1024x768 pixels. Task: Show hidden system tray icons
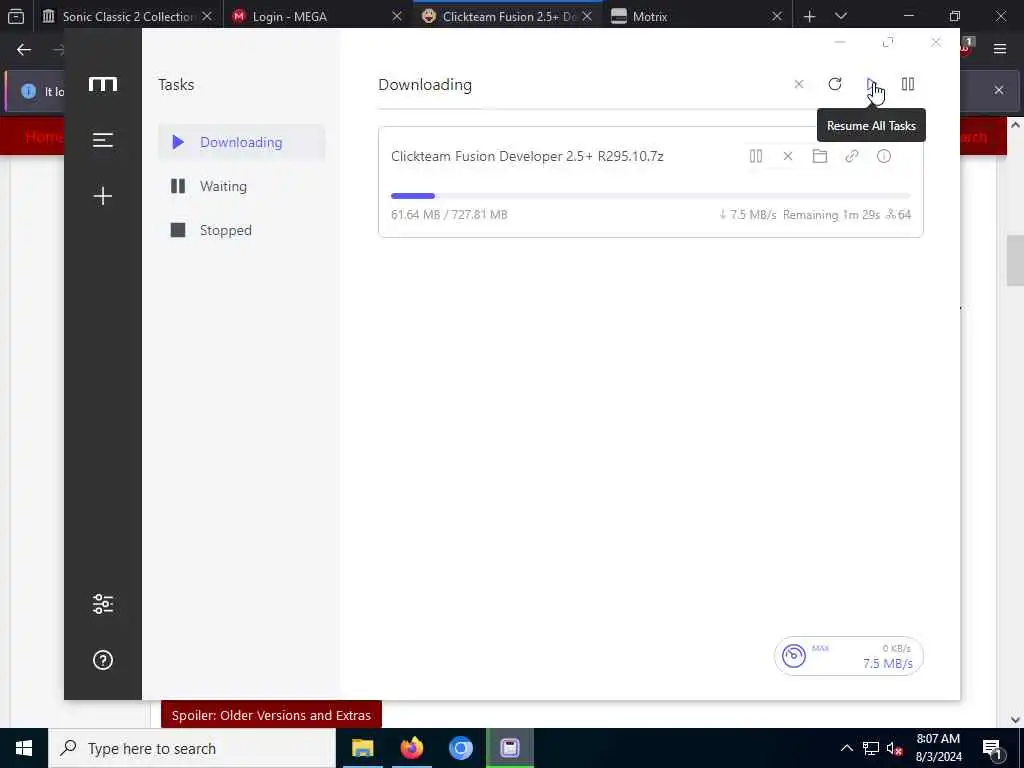846,748
